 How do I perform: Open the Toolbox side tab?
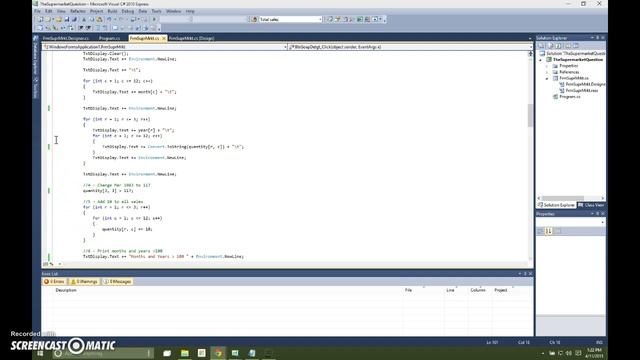(36, 89)
